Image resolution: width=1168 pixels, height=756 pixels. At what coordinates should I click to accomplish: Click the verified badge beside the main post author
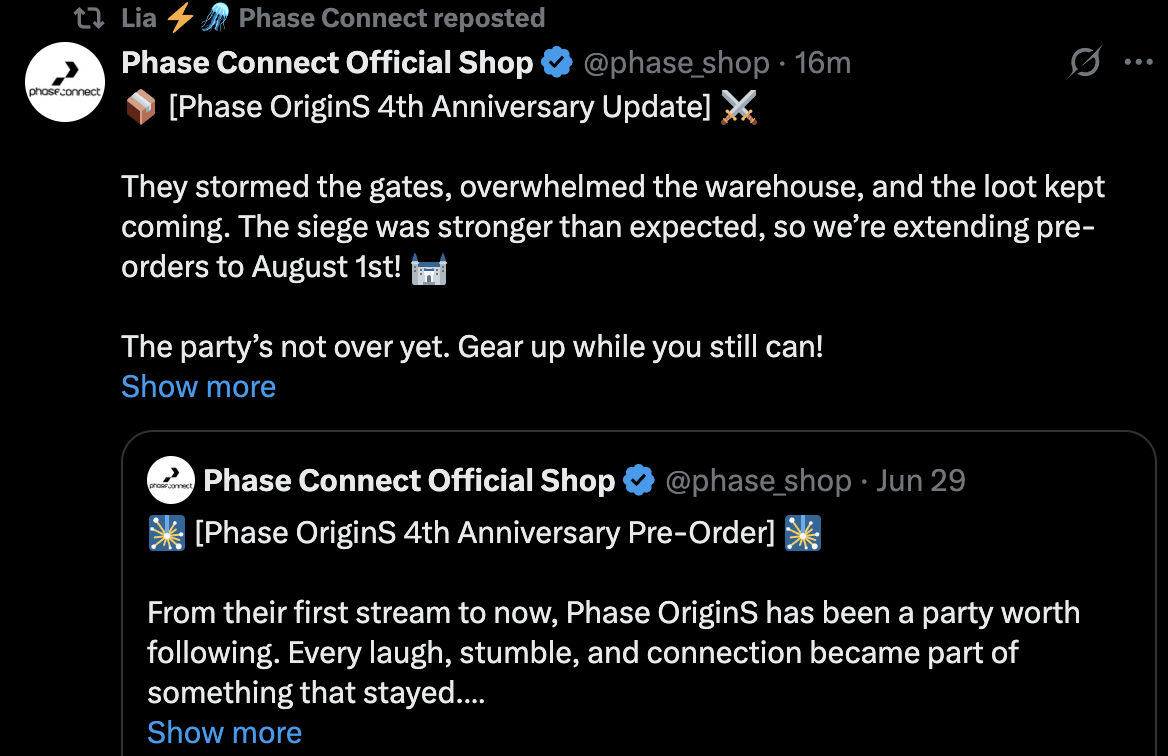[557, 63]
